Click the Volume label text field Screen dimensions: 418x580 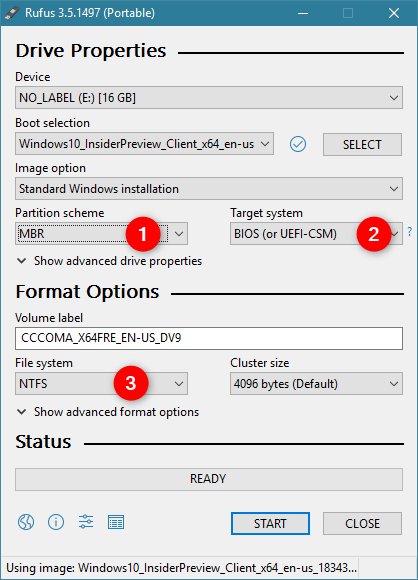click(x=209, y=338)
